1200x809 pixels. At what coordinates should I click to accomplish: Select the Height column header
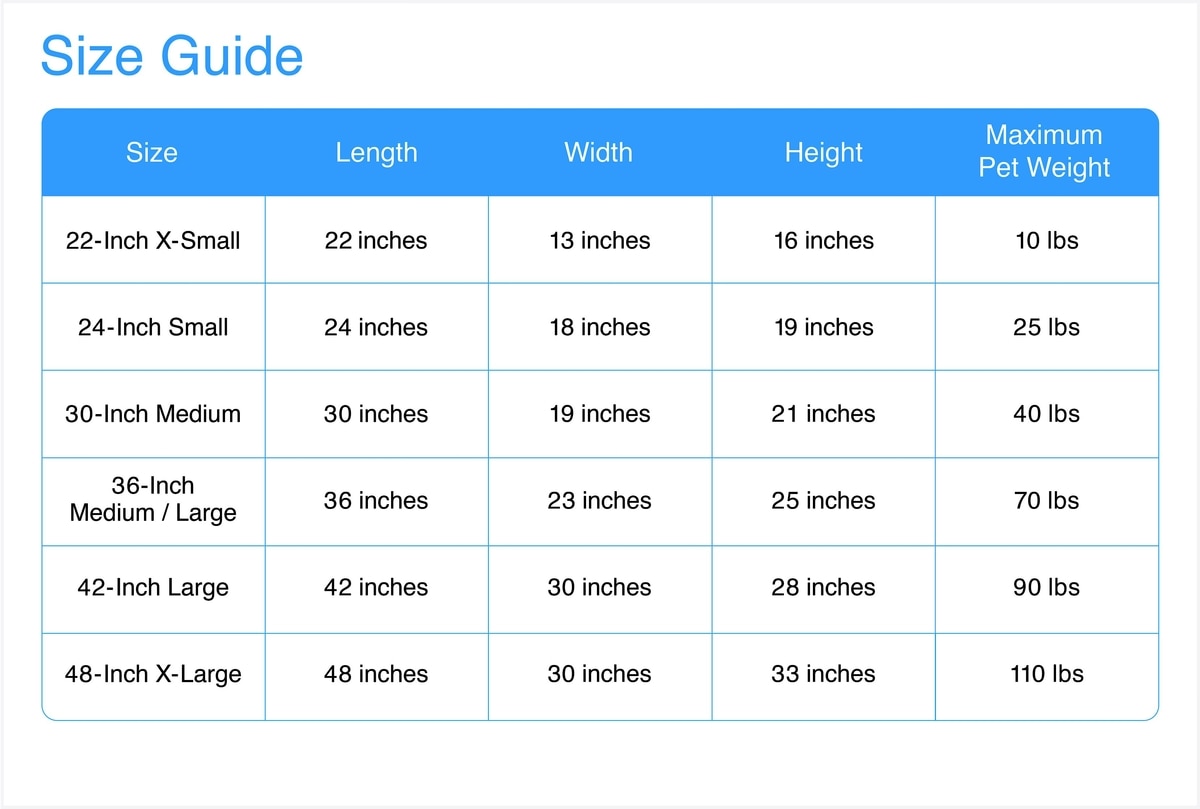click(x=823, y=153)
